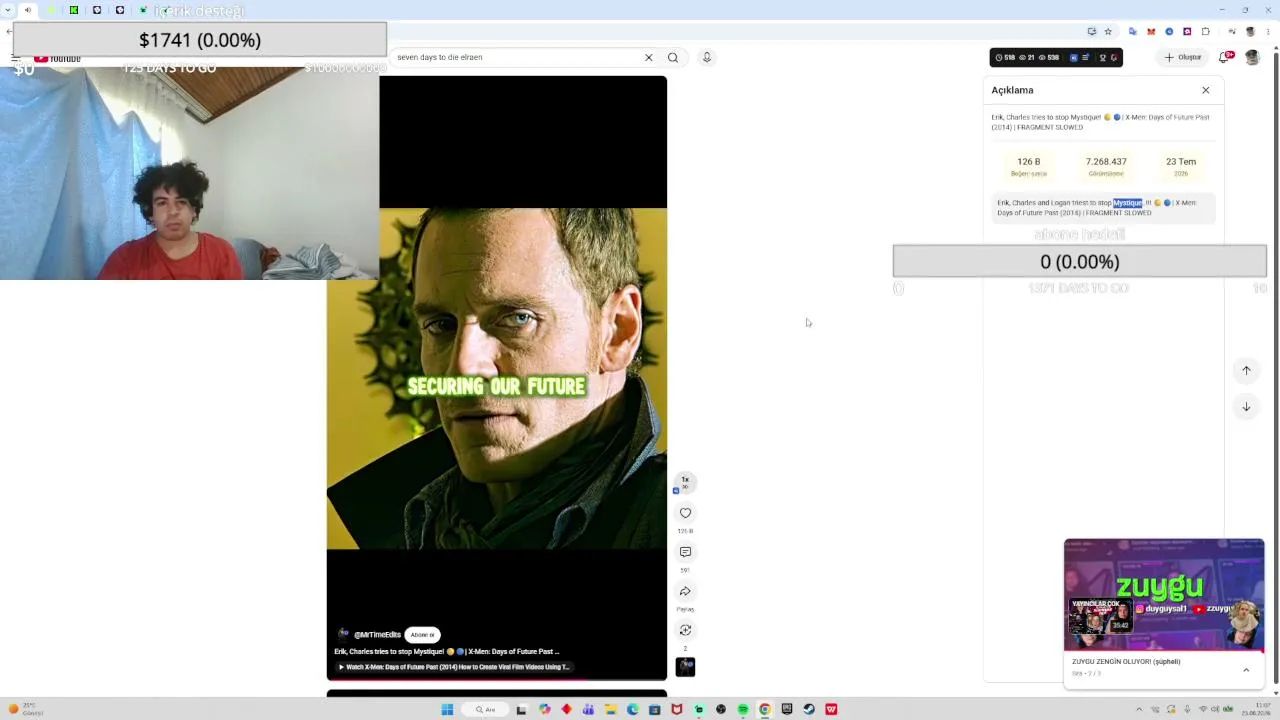This screenshot has width=1280, height=720.
Task: Open the @MrTimeEdits channel name
Action: [377, 635]
